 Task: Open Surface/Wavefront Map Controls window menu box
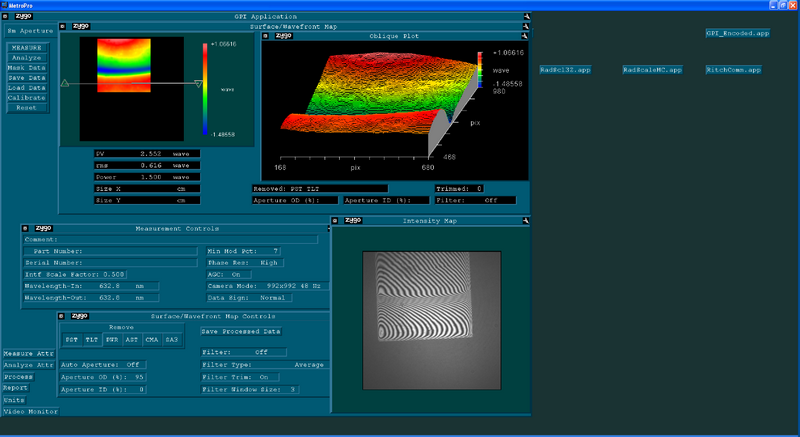61,316
